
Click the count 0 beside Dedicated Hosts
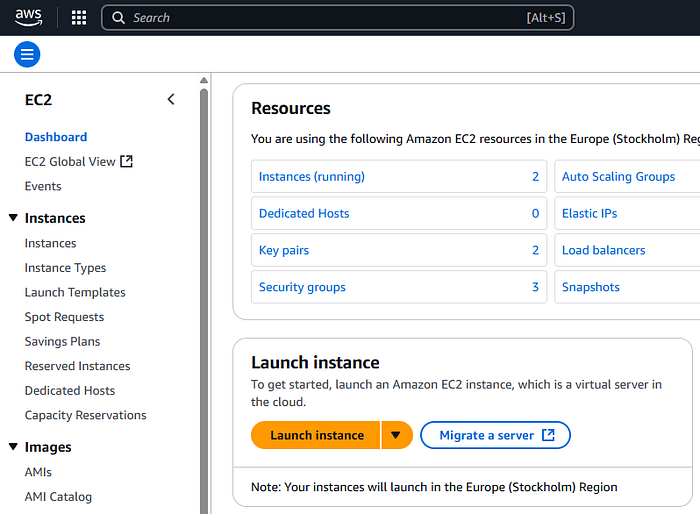tap(535, 213)
